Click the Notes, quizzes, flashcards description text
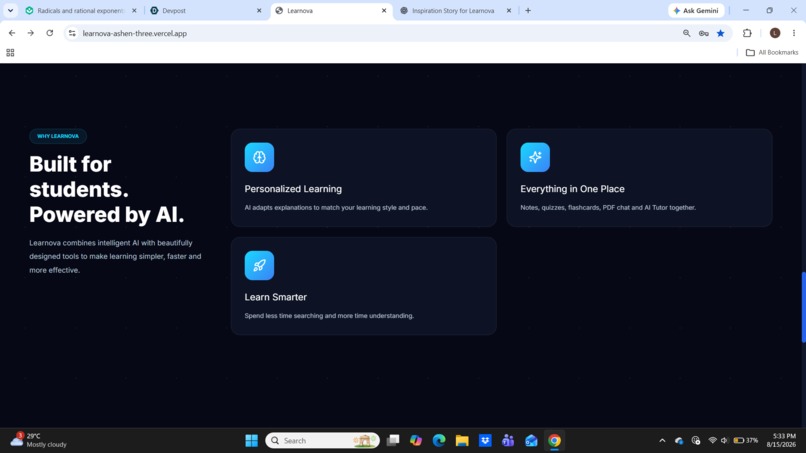The height and width of the screenshot is (453, 806). click(608, 208)
